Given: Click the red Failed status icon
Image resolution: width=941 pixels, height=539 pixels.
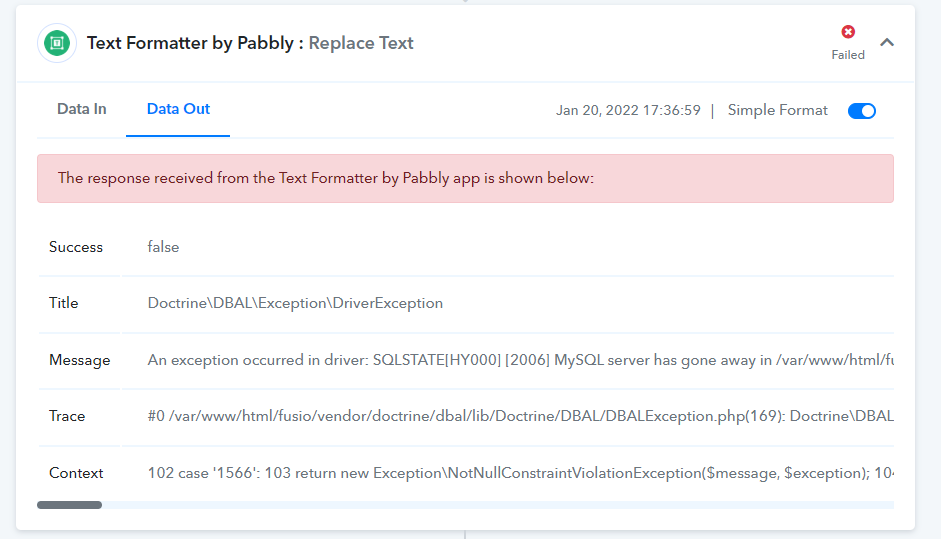Looking at the screenshot, I should click(848, 32).
